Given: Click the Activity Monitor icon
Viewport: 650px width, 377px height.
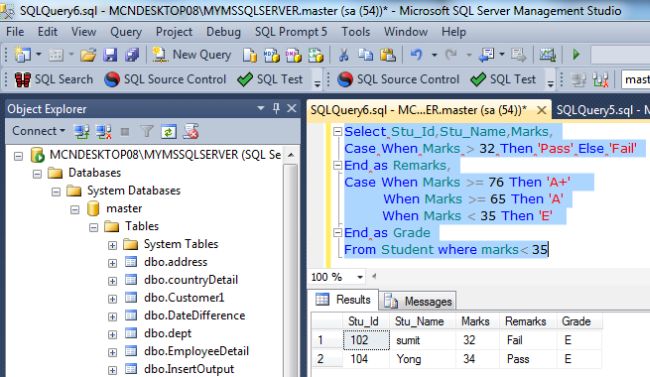Looking at the screenshot, I should [x=547, y=54].
